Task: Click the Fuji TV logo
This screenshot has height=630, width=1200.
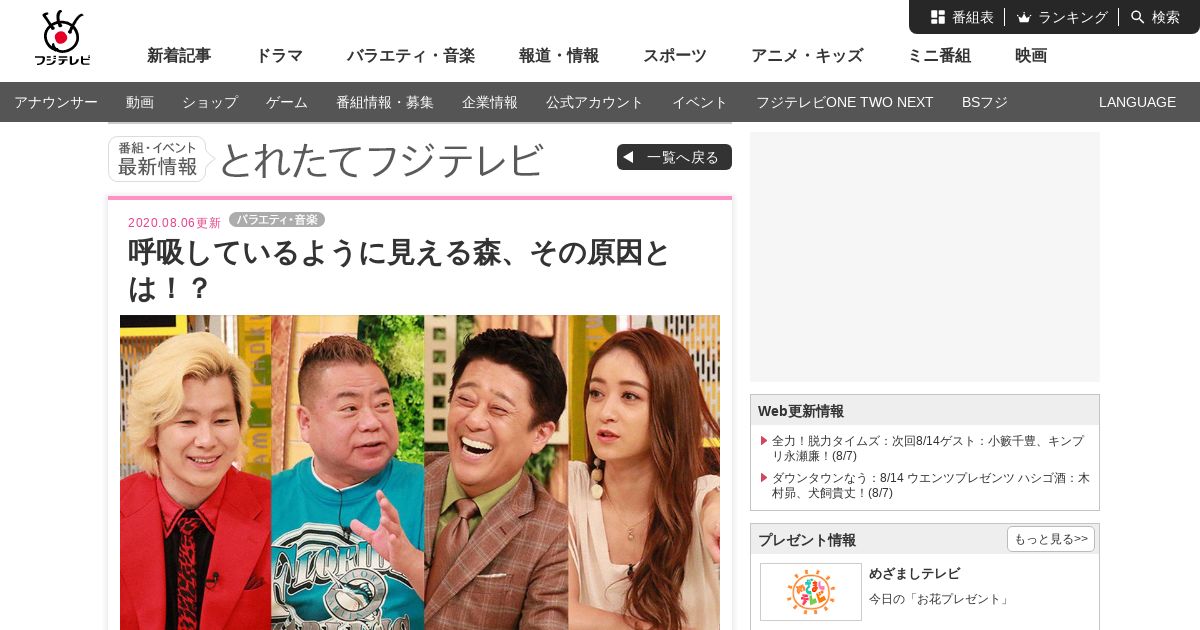Action: coord(62,38)
